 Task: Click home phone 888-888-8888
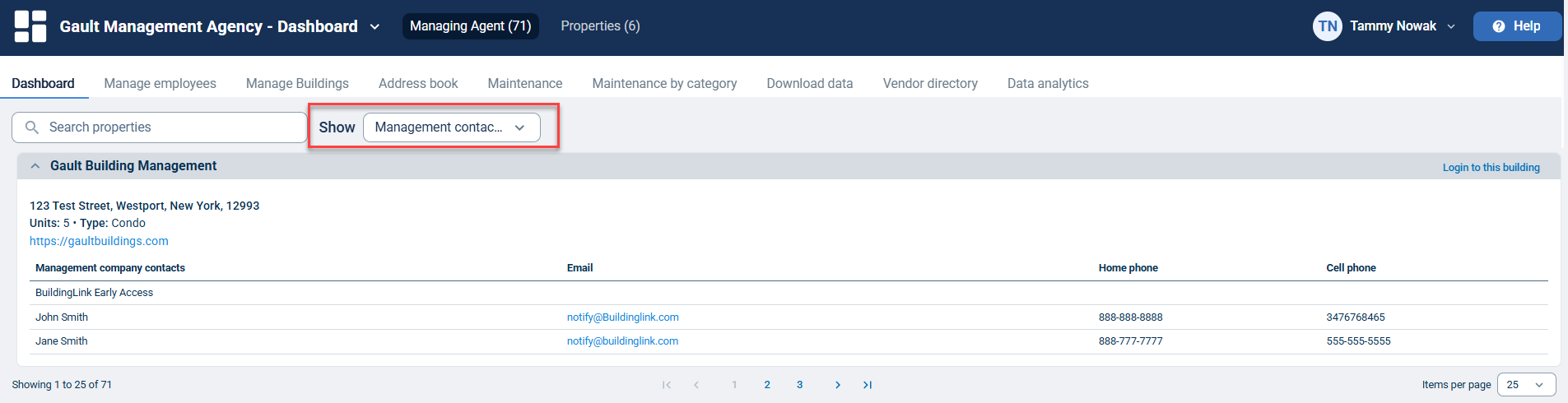pyautogui.click(x=1130, y=317)
